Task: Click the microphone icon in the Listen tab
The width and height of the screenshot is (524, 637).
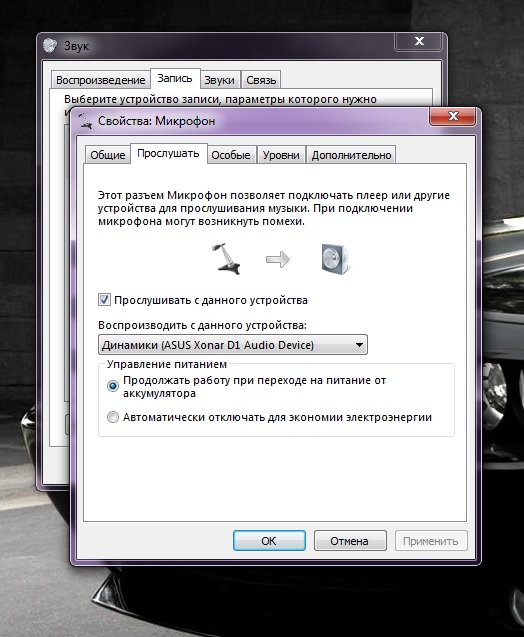Action: tap(227, 259)
